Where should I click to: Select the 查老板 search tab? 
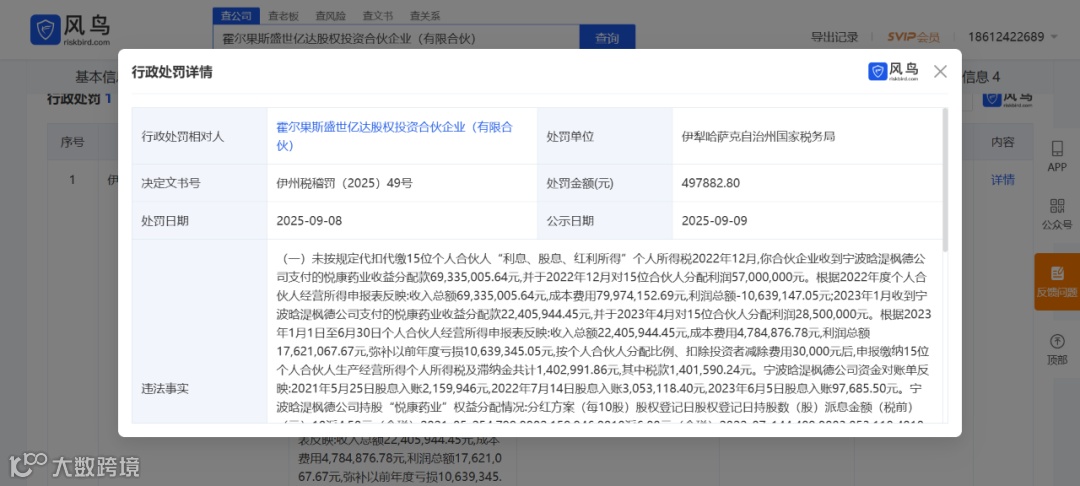click(284, 15)
